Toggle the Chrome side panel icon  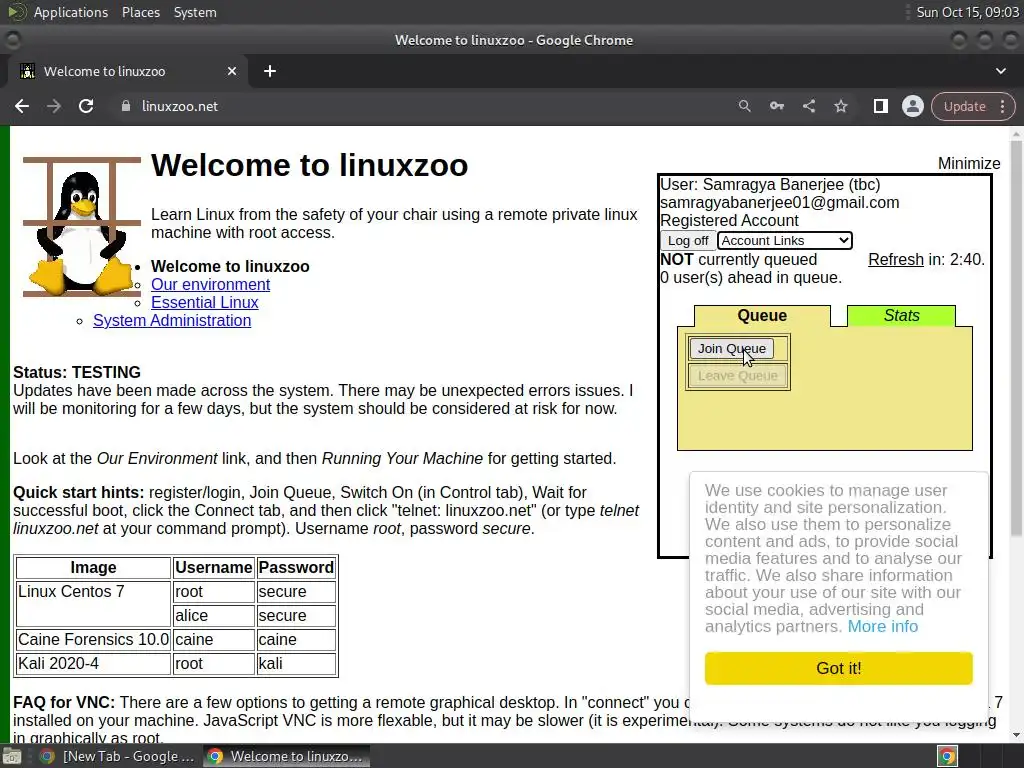(880, 106)
